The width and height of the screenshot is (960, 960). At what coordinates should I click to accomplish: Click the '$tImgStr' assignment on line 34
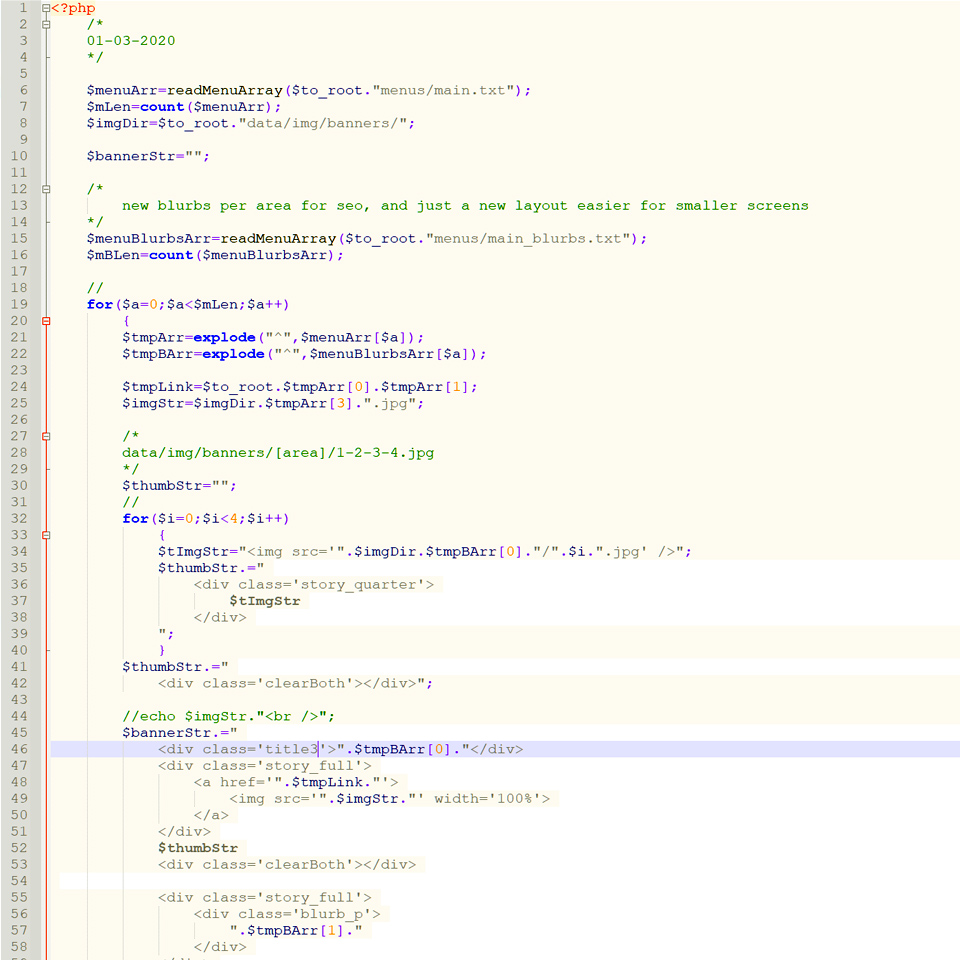coord(193,552)
